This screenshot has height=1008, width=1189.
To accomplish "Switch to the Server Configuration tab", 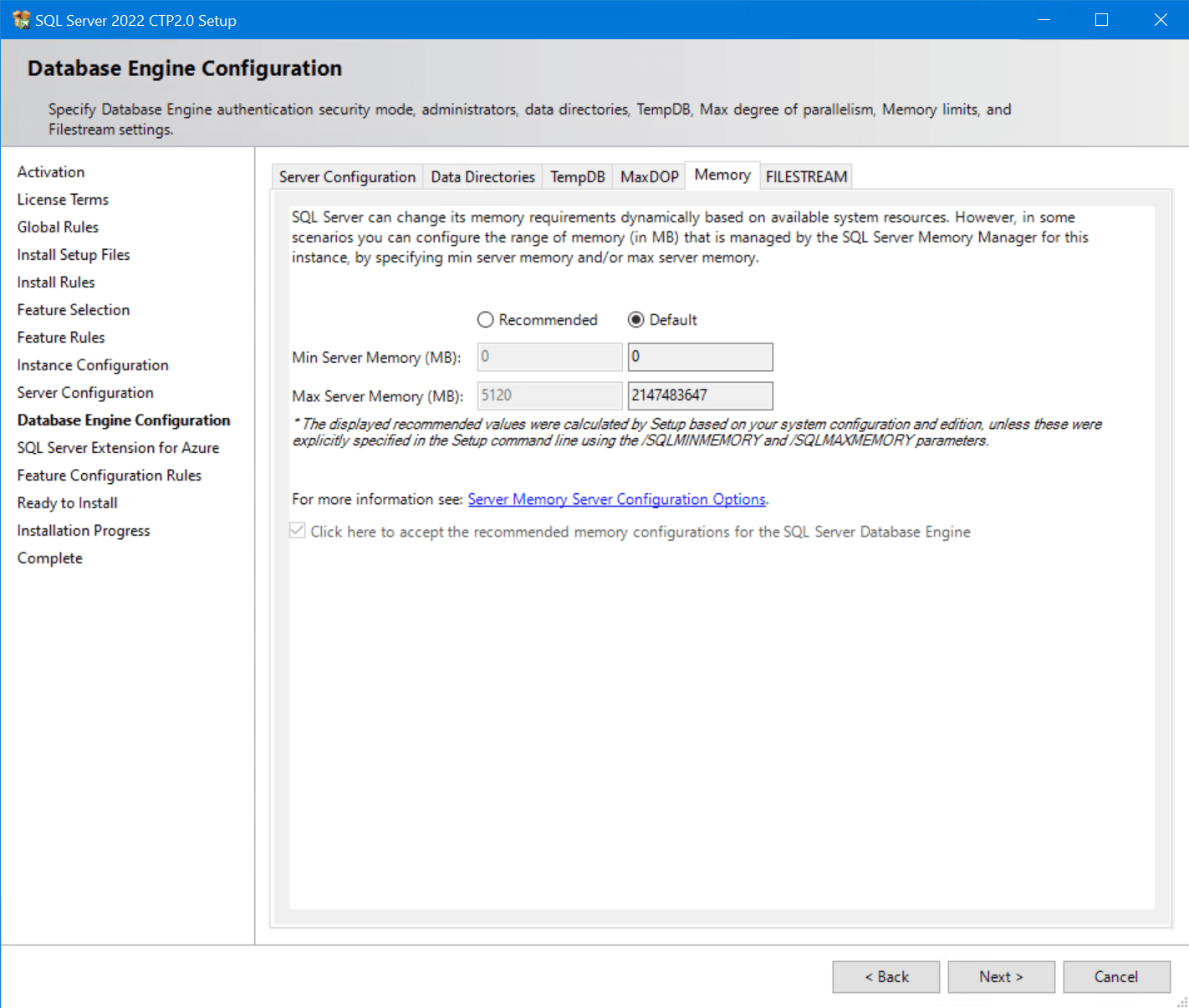I will pos(346,176).
